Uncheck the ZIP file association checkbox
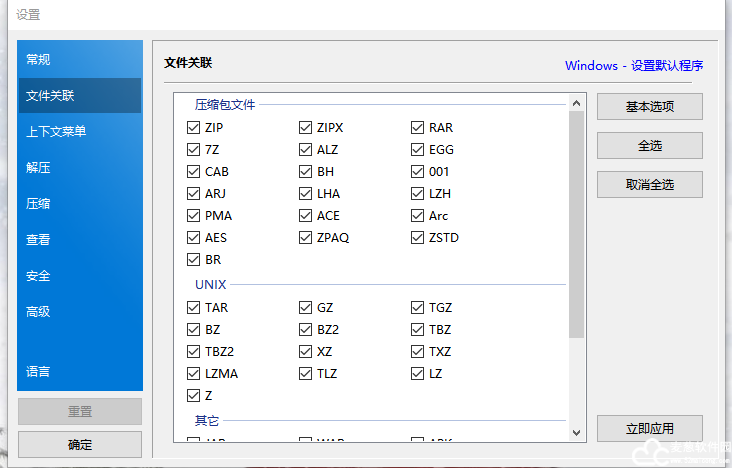The image size is (732, 468). tap(194, 128)
